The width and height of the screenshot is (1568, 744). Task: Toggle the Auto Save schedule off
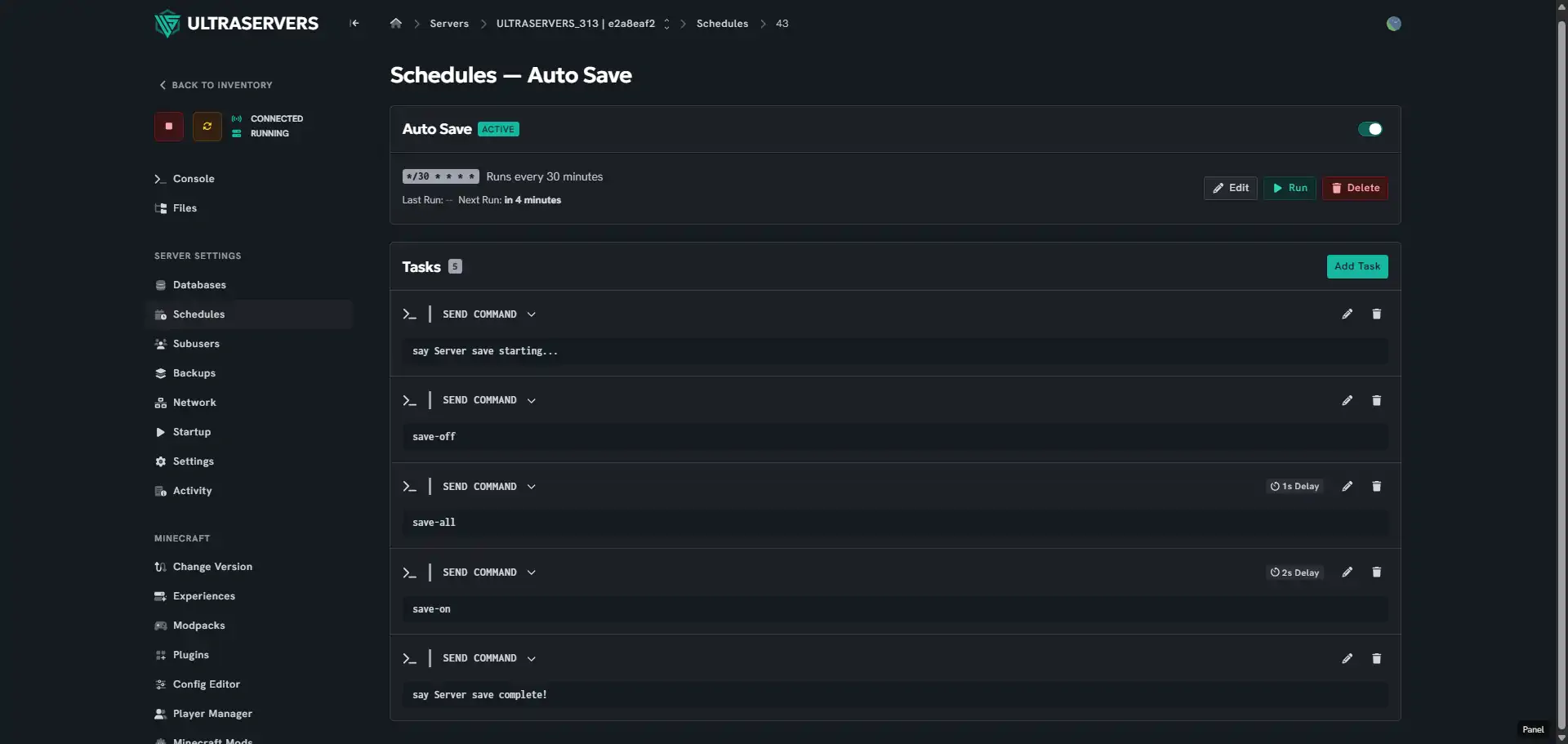click(1370, 129)
